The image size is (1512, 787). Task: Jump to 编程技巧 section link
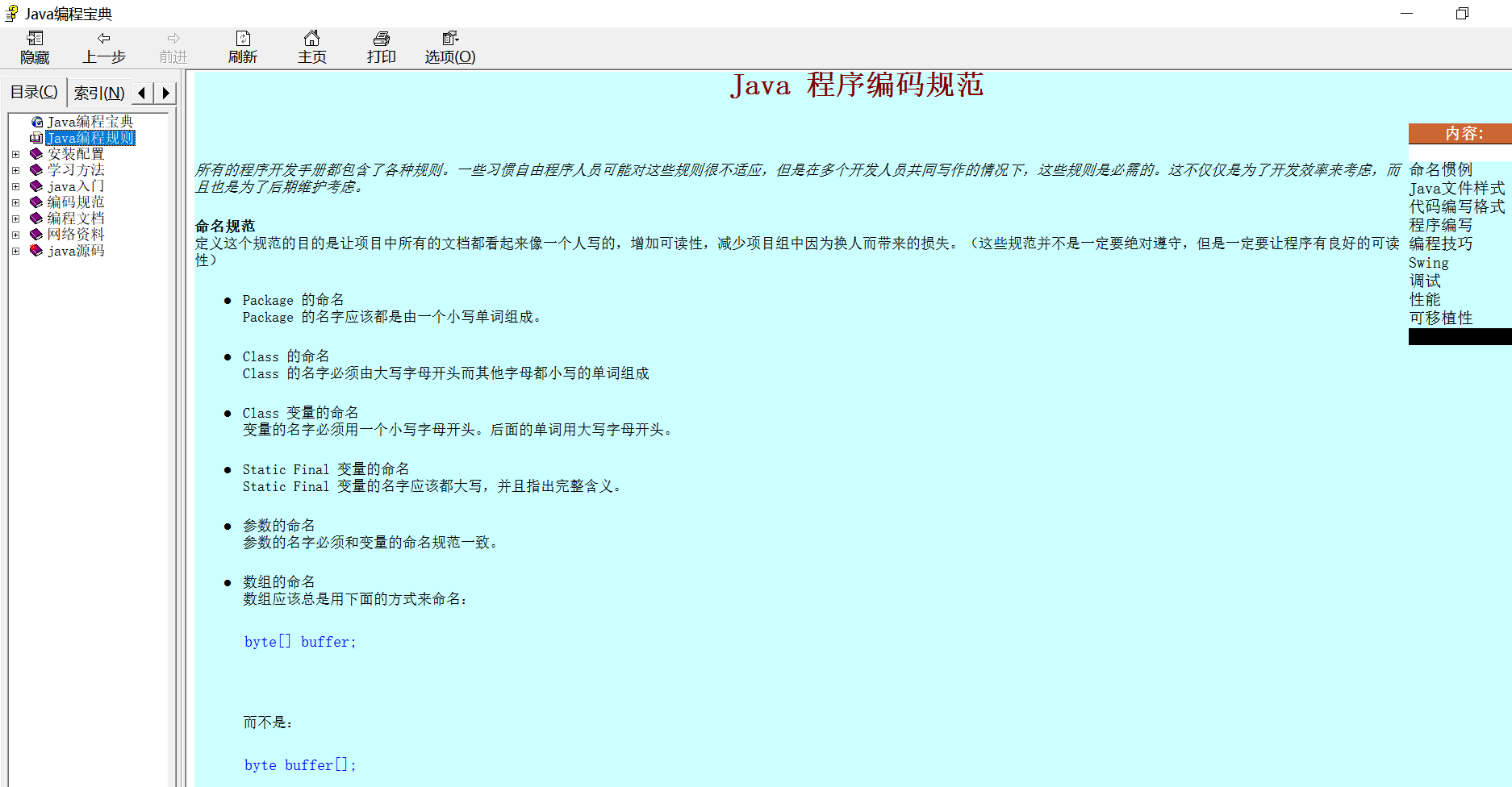(1441, 244)
